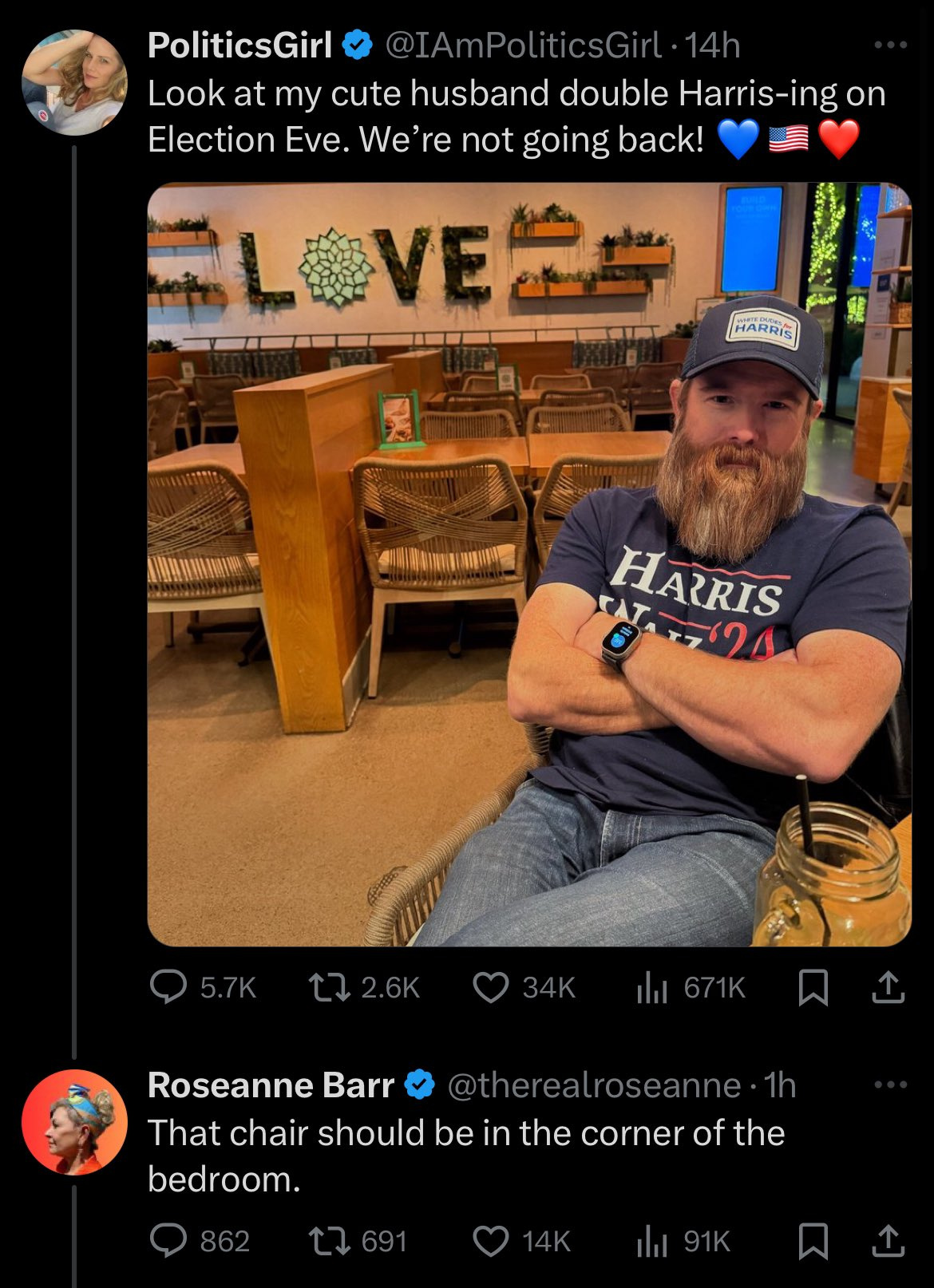View analytics for PoliticsGirl's post
Screen dimensions: 934x1288
(651, 988)
